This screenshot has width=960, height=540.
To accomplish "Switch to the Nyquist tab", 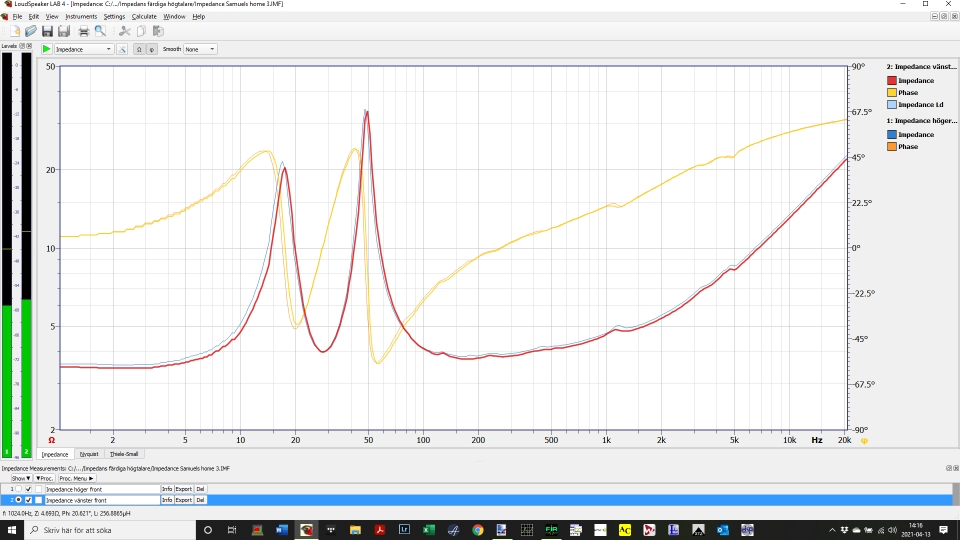I will coord(89,454).
